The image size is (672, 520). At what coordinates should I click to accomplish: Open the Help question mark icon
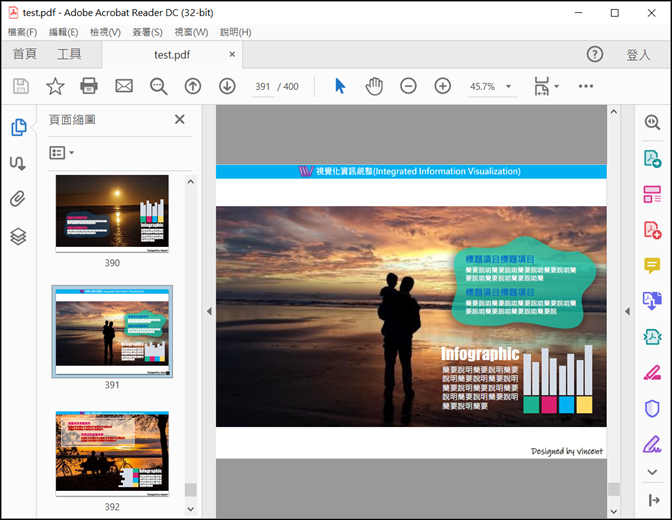click(x=594, y=54)
